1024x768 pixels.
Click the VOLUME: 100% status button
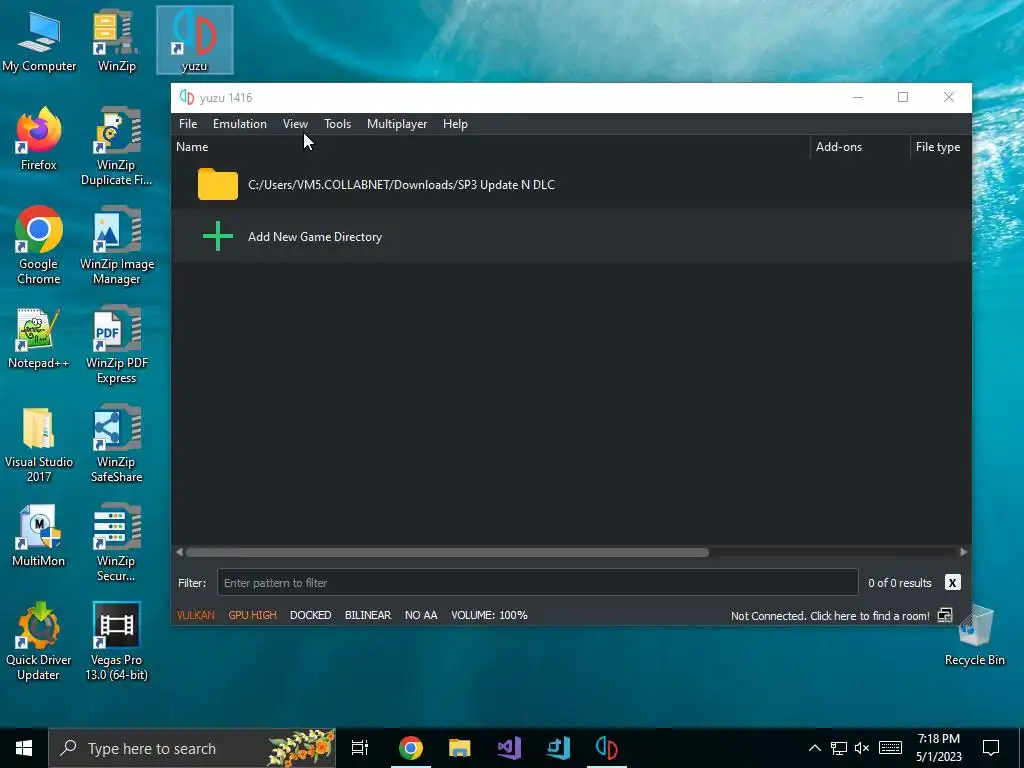coord(489,615)
